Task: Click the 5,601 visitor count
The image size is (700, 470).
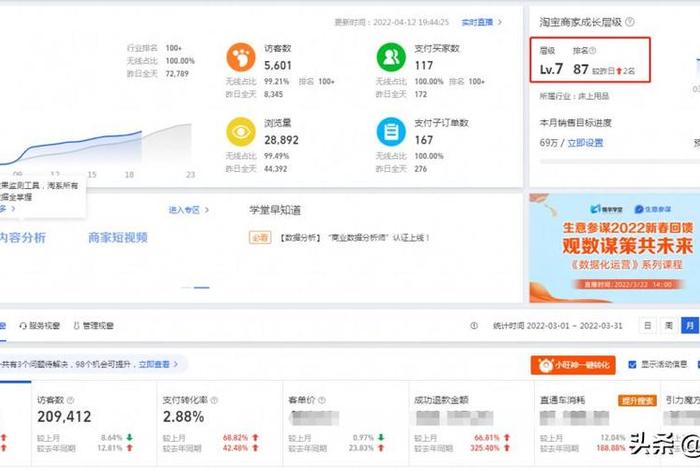Action: [x=278, y=66]
